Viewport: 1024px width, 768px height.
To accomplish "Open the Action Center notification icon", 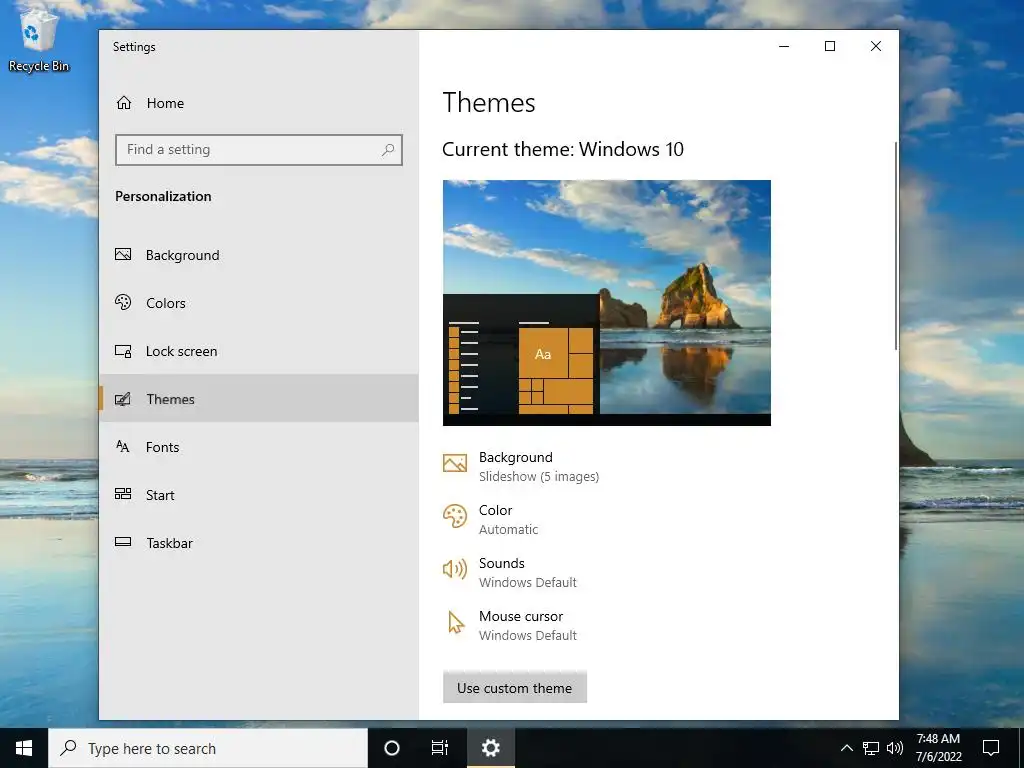I will tap(991, 748).
